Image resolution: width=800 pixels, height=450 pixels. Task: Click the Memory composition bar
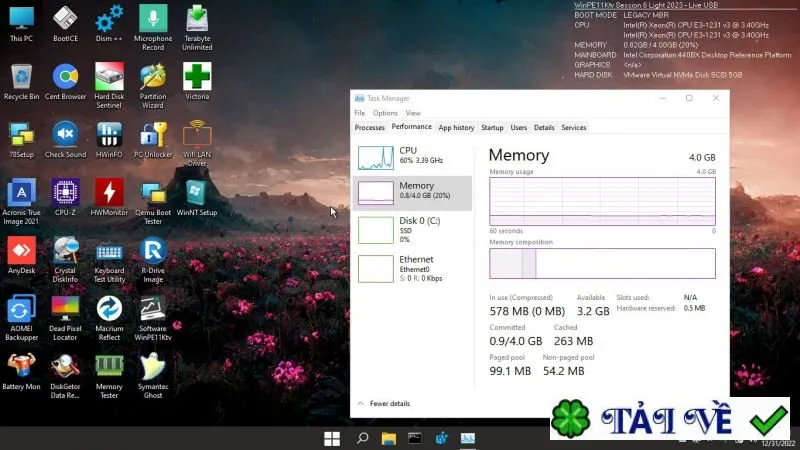pyautogui.click(x=602, y=263)
